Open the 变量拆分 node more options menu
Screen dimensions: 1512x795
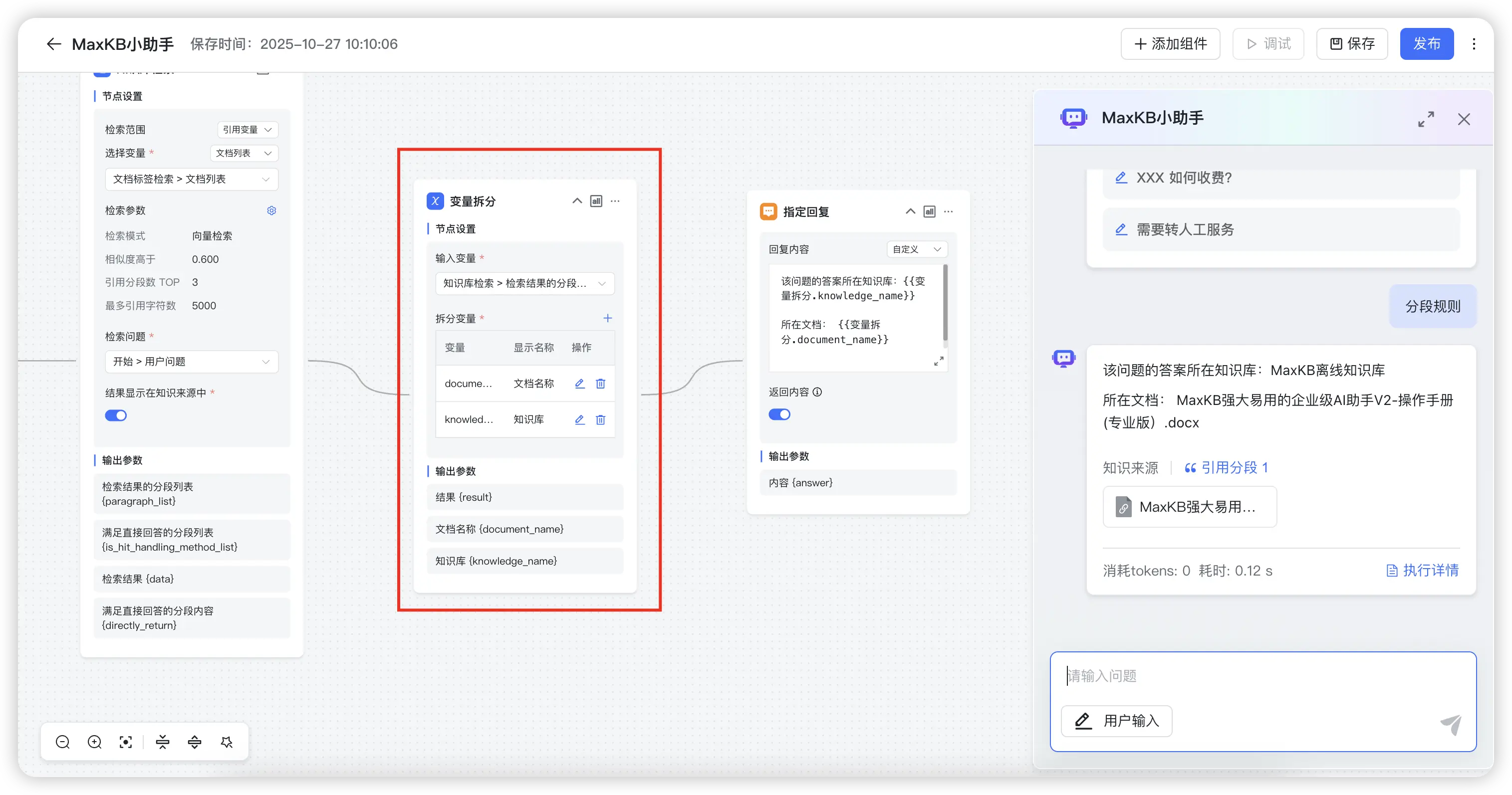(x=615, y=201)
